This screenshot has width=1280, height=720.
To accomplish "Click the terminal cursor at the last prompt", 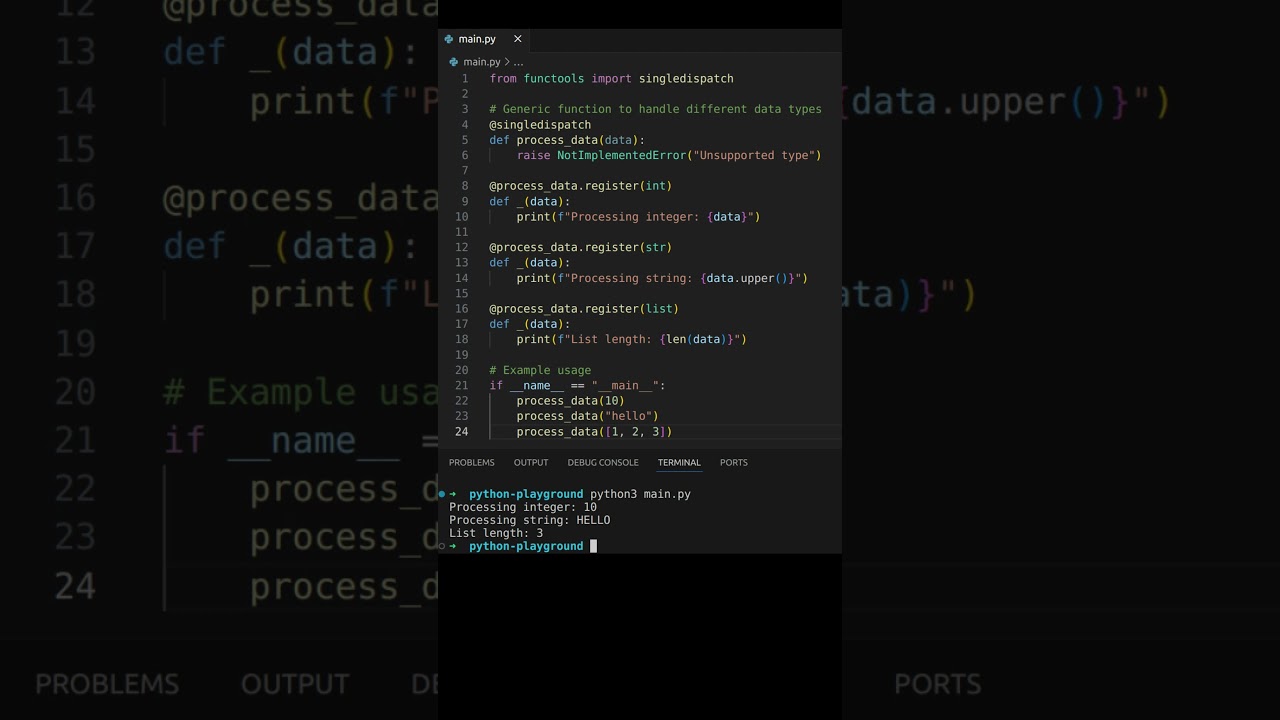I will 593,546.
